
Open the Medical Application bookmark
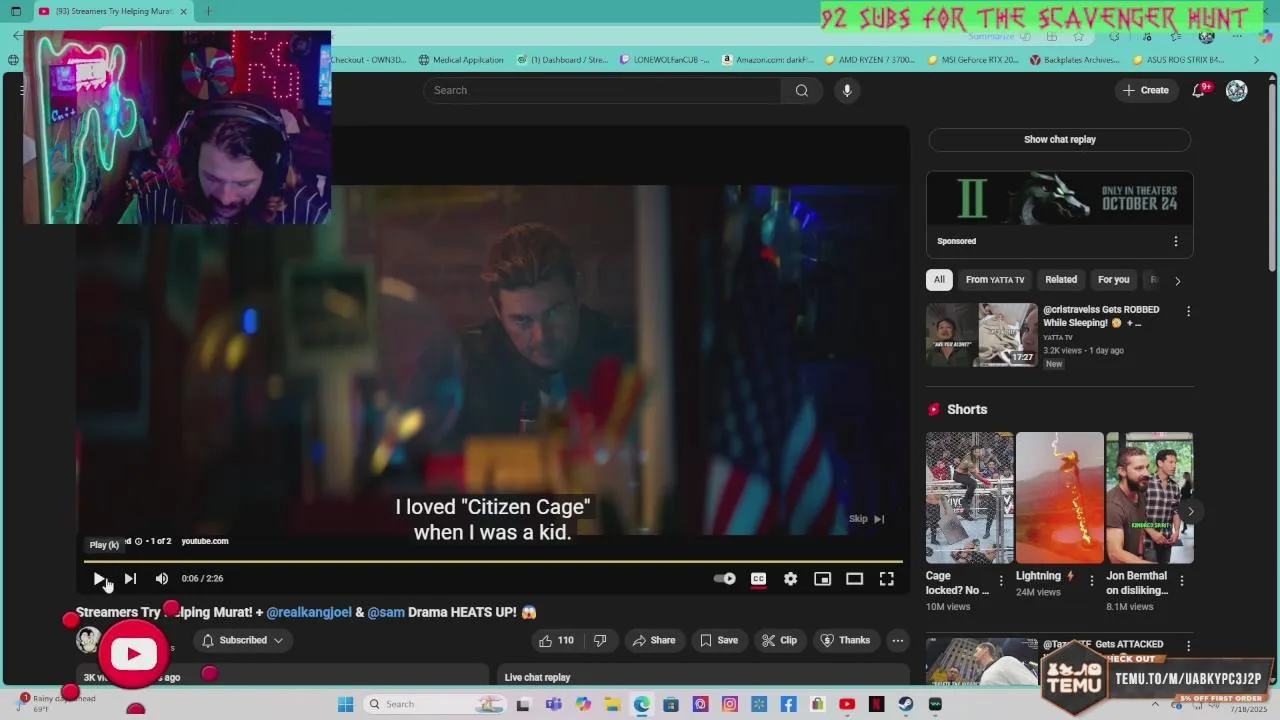tap(461, 60)
